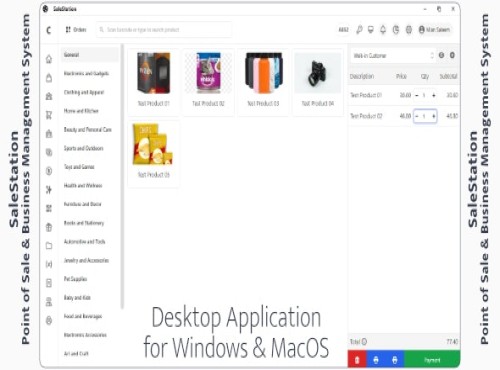
Task: Click the gift box sidebar icon
Action: point(49,227)
